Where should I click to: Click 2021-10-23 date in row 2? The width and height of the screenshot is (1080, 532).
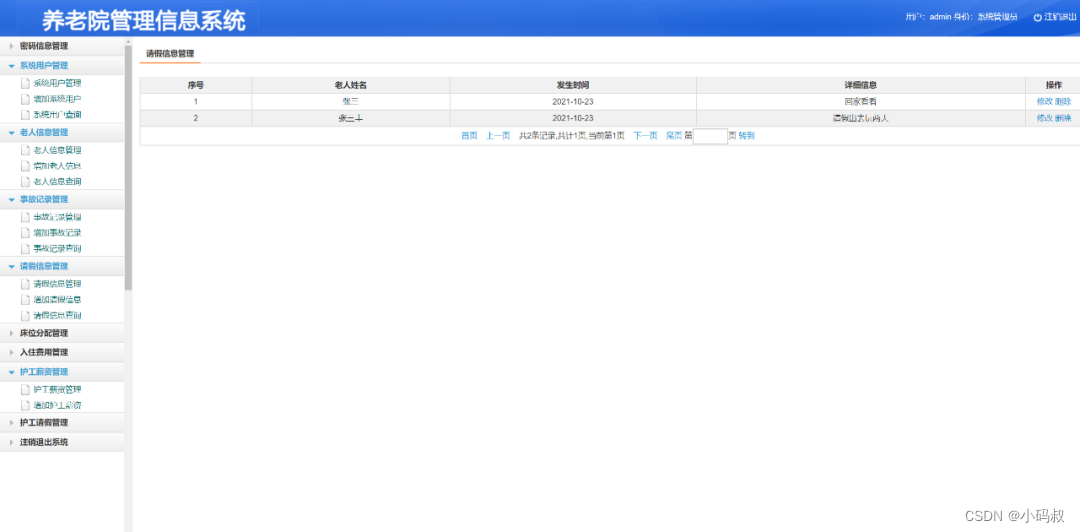pyautogui.click(x=573, y=118)
